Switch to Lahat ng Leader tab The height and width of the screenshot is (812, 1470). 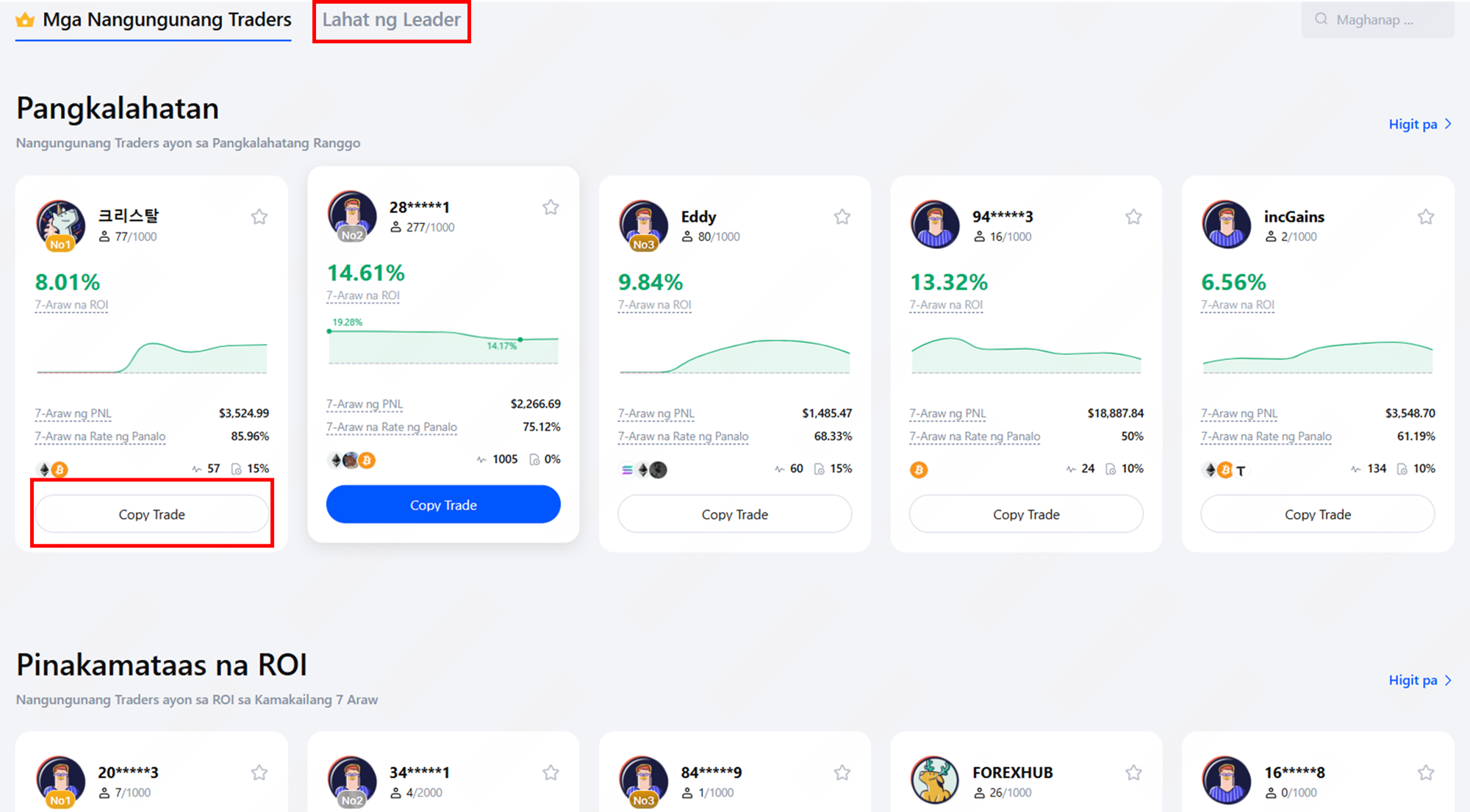(391, 20)
